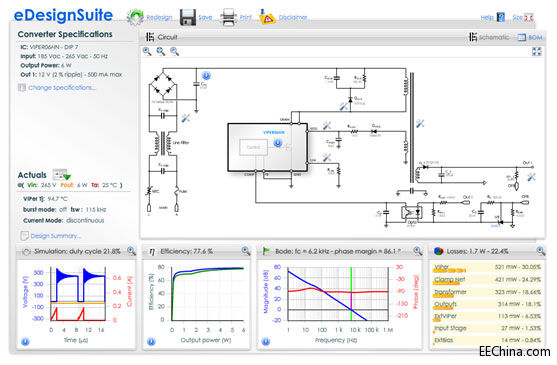Click the Viper losses orange bar
557x365 pixels.
pyautogui.click(x=449, y=271)
